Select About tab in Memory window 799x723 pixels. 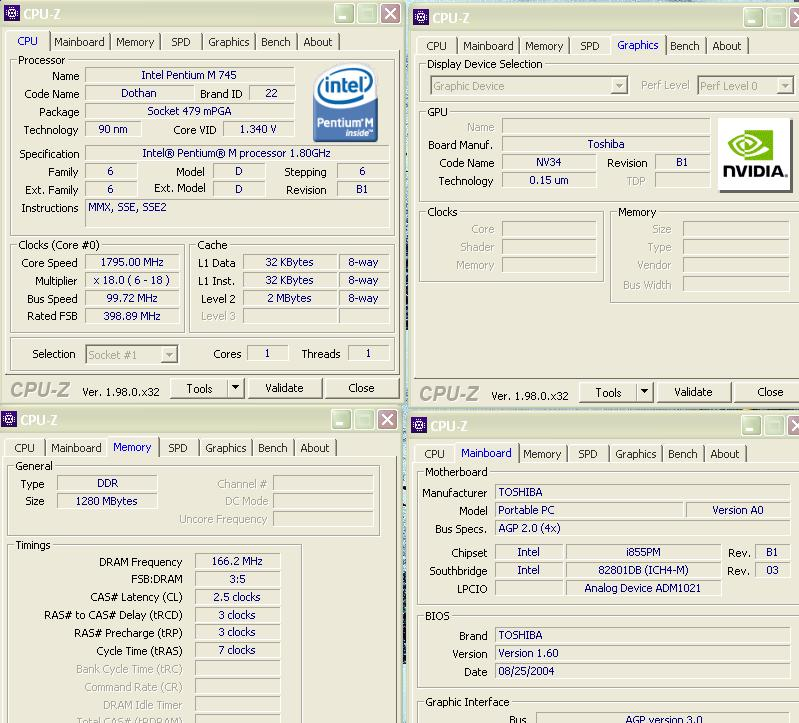point(314,448)
